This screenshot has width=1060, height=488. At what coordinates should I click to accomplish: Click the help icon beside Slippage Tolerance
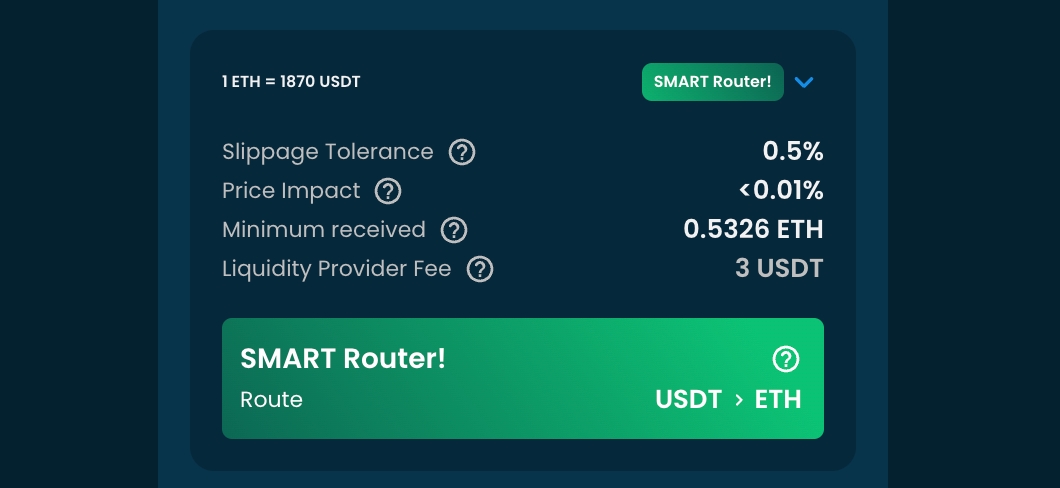pos(461,152)
